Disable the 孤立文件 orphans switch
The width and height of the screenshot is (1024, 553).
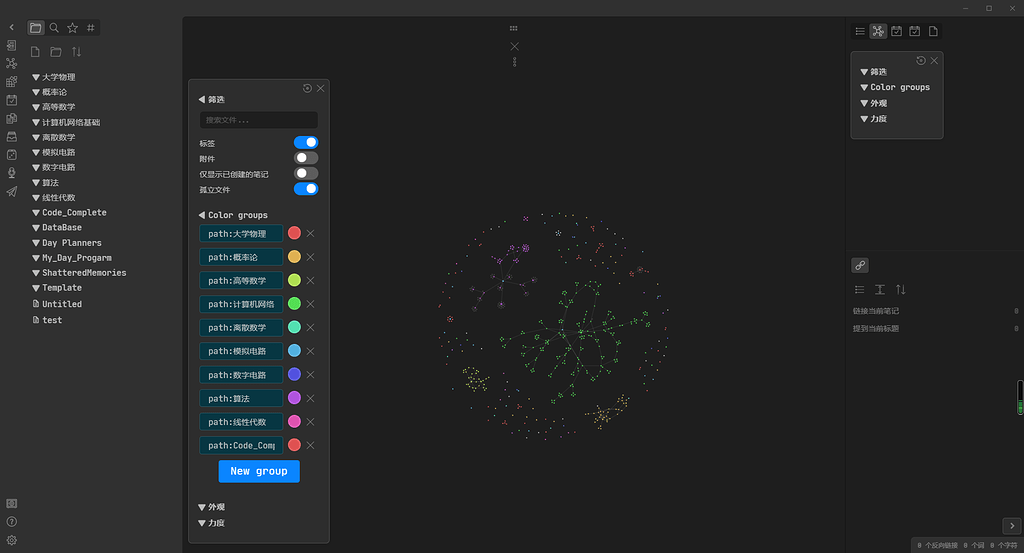[306, 189]
